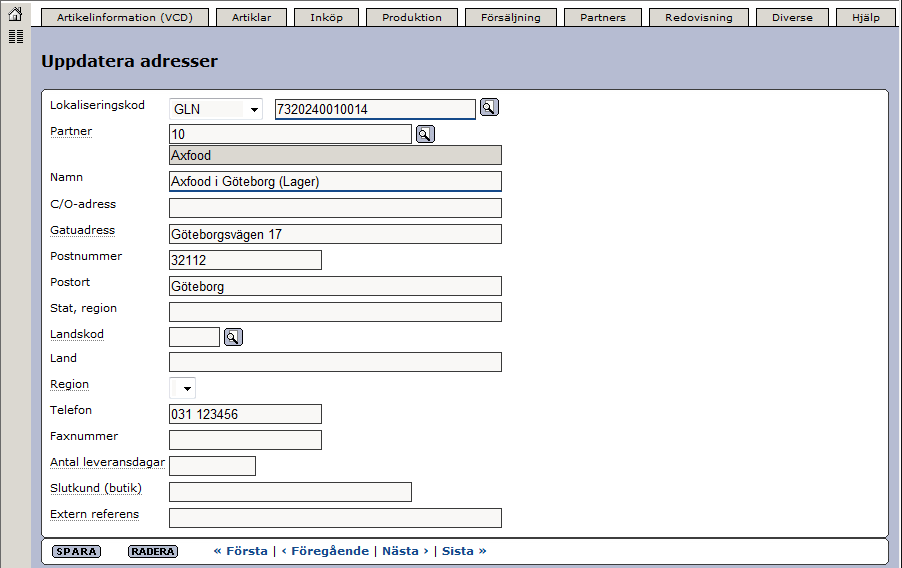
Task: Click the Gatuadress field
Action: click(335, 234)
